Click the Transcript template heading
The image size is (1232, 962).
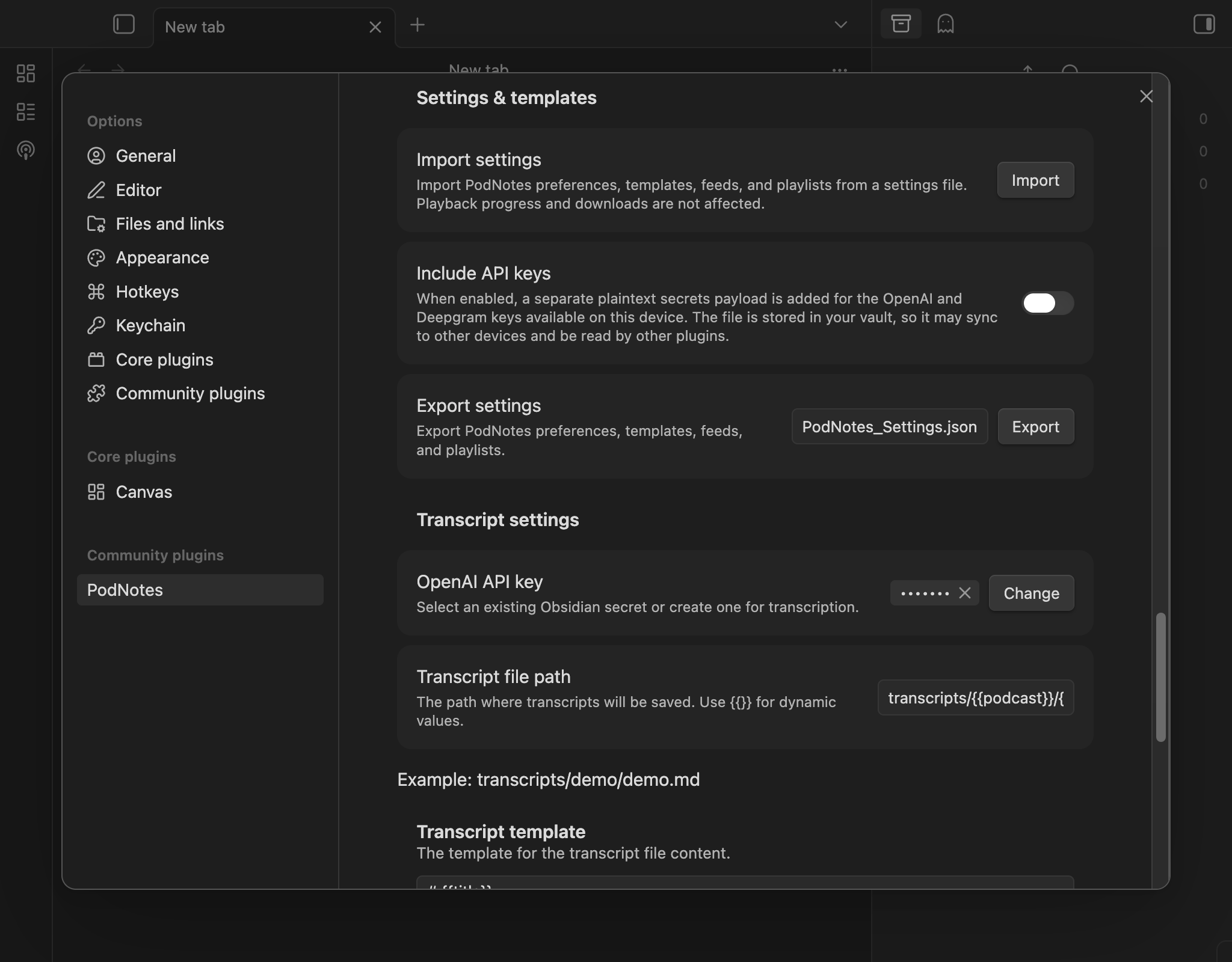pyautogui.click(x=501, y=832)
